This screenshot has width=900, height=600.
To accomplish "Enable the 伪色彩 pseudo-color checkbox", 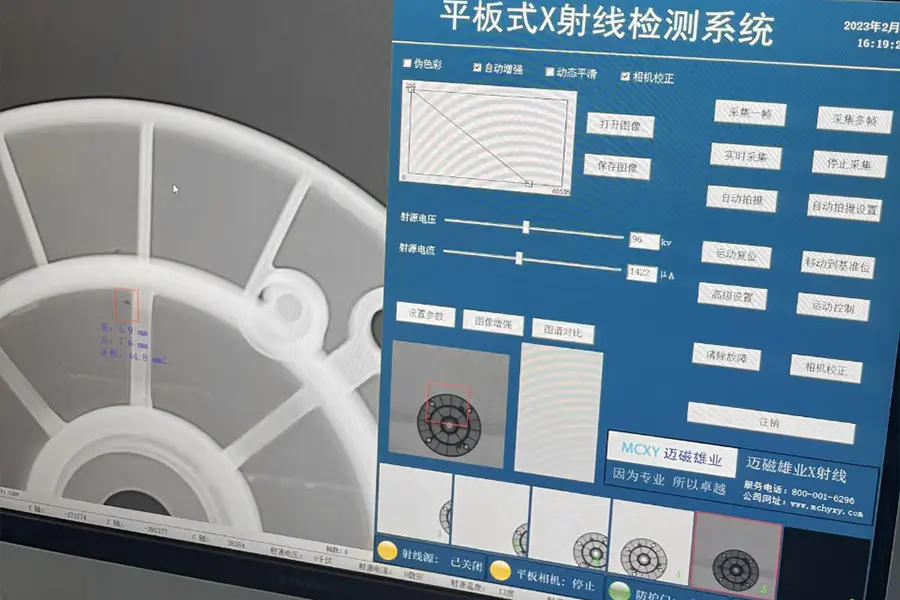I will [x=407, y=63].
